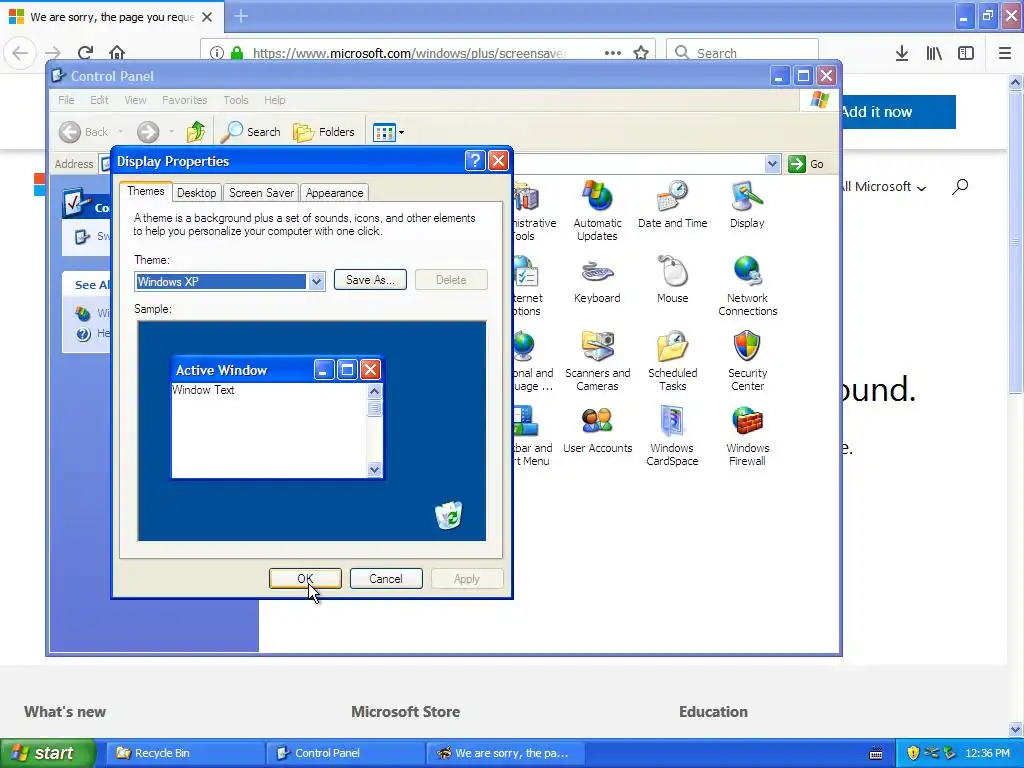Click the Save As... button
This screenshot has height=768, width=1024.
(370, 280)
